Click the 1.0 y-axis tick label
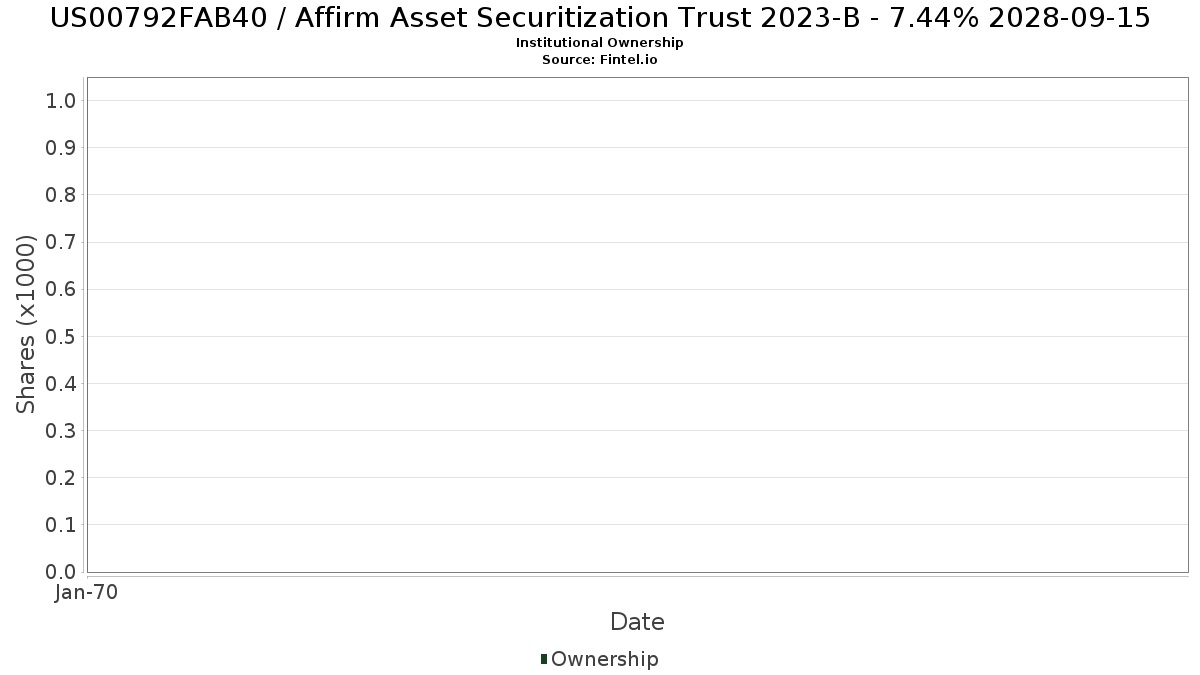 [x=61, y=100]
